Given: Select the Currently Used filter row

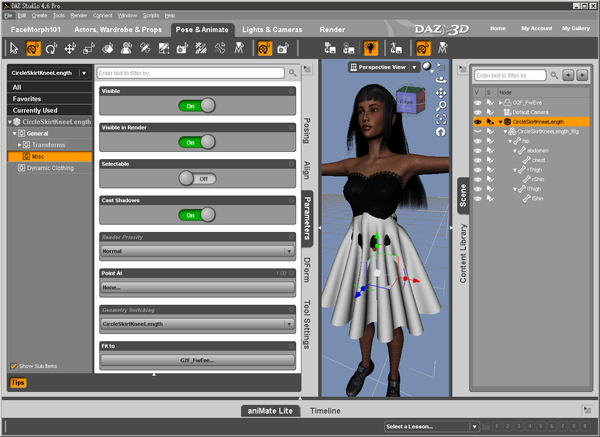Looking at the screenshot, I should [50, 110].
